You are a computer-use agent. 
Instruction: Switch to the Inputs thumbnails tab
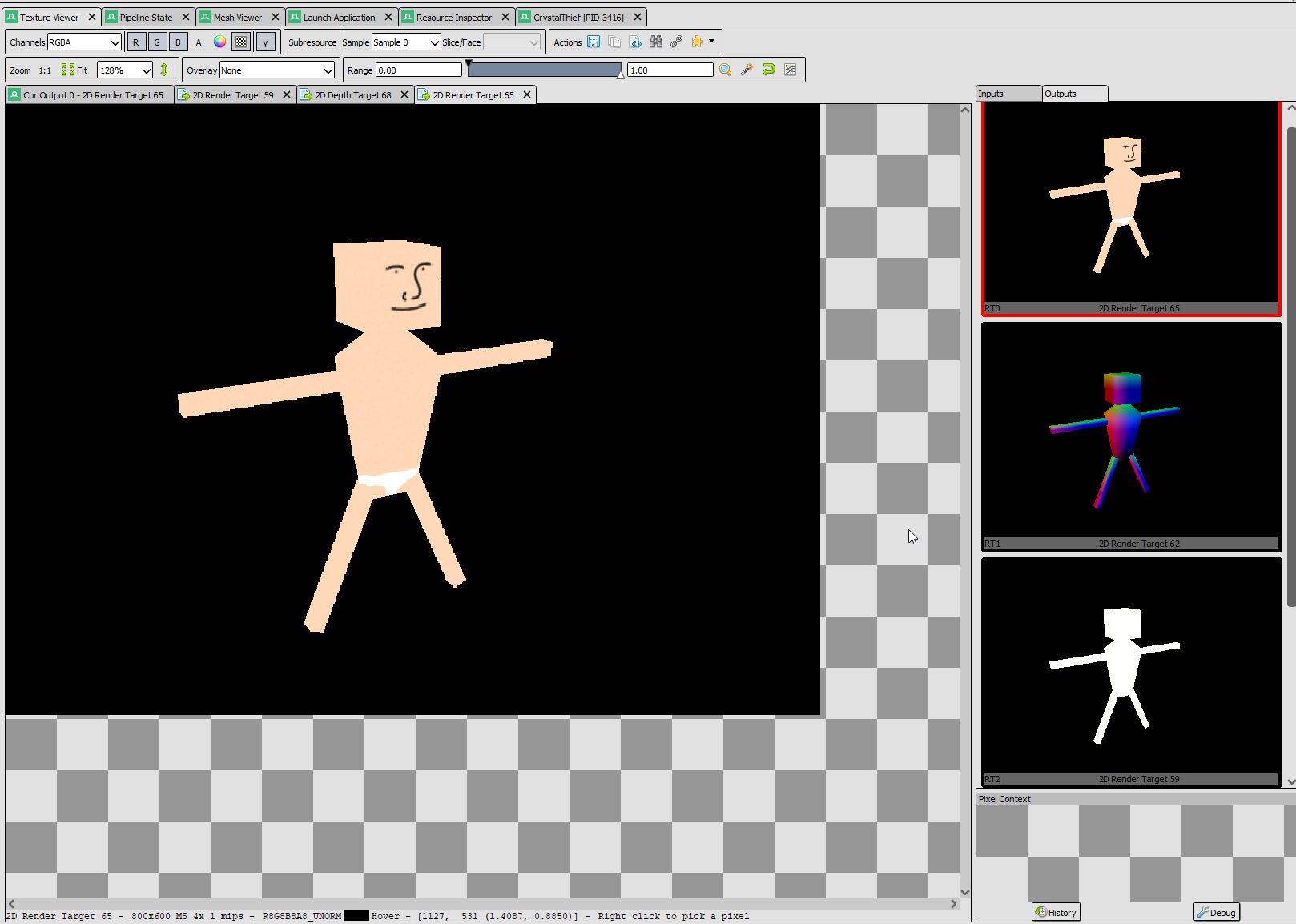tap(1008, 94)
